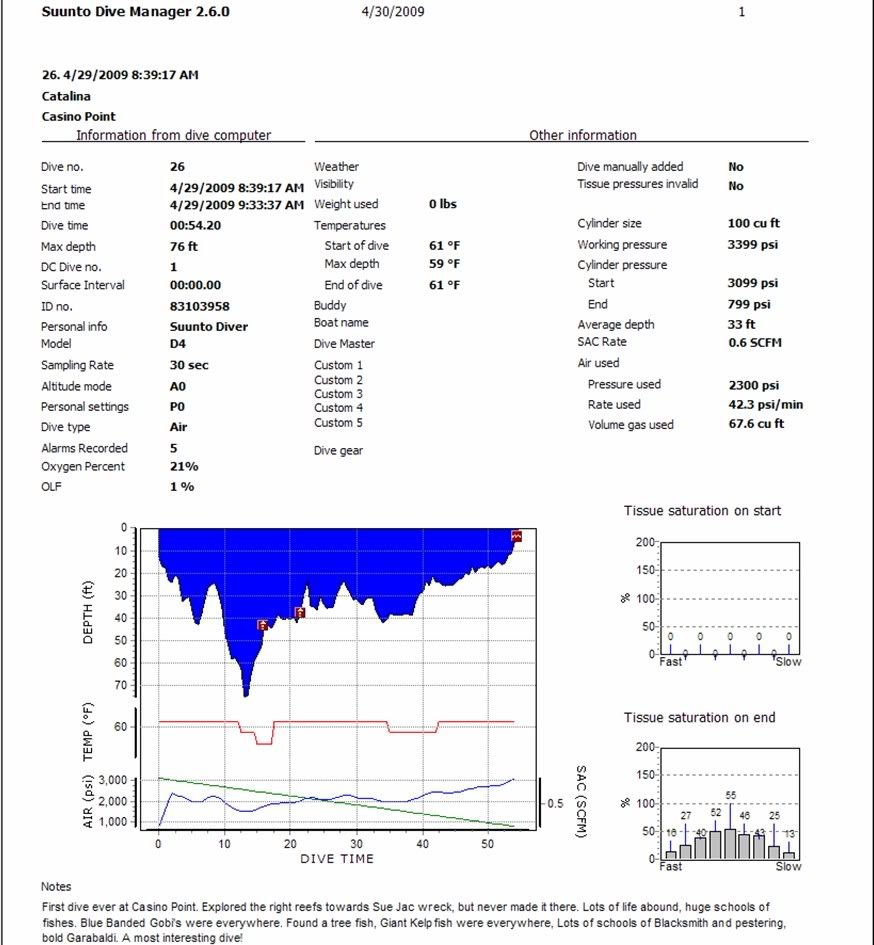Select the Personal info value "Suunto Diver"
Screen dimensions: 874x945
pos(209,327)
